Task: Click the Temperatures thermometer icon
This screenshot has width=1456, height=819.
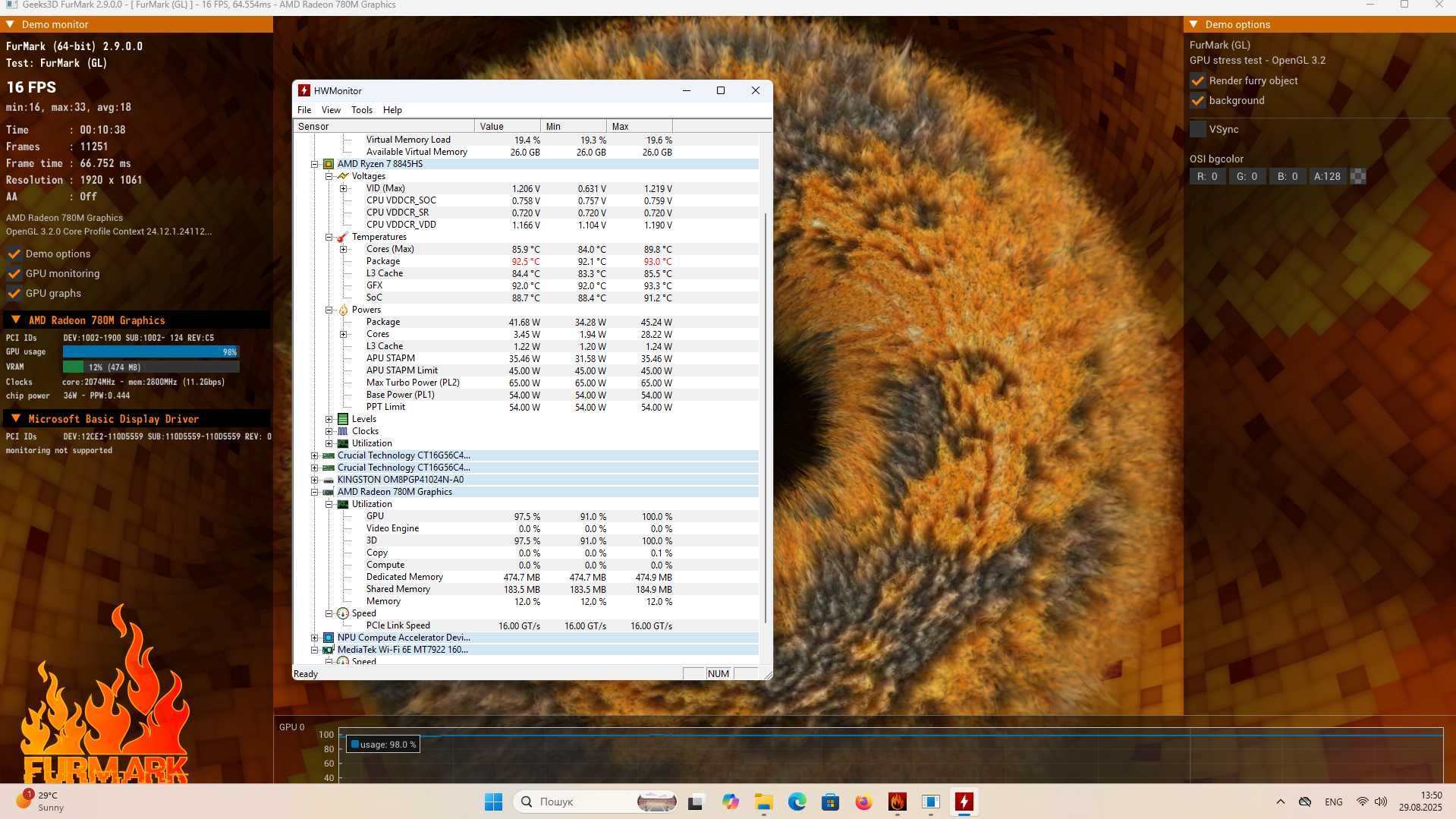Action: (343, 237)
